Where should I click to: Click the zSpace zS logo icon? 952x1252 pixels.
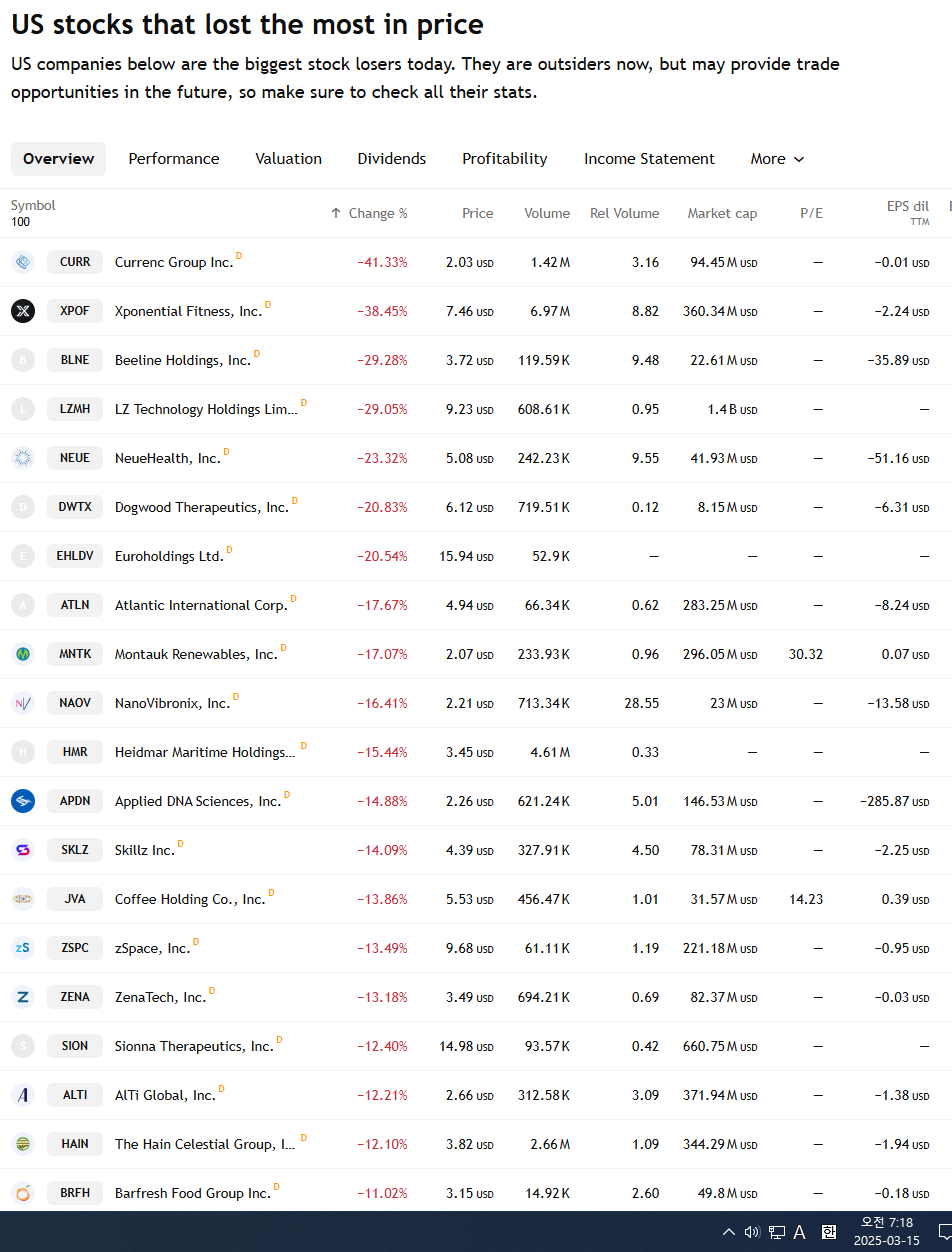pyautogui.click(x=23, y=948)
